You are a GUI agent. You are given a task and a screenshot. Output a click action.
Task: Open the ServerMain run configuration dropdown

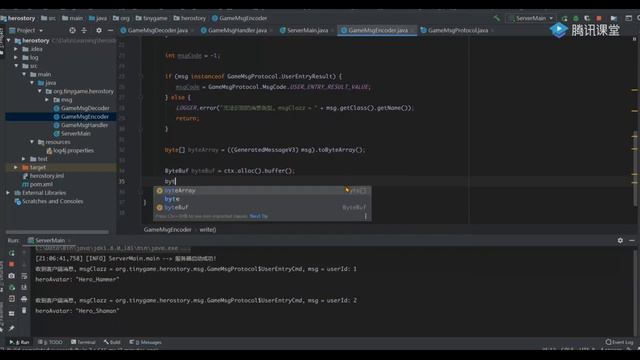pyautogui.click(x=531, y=18)
